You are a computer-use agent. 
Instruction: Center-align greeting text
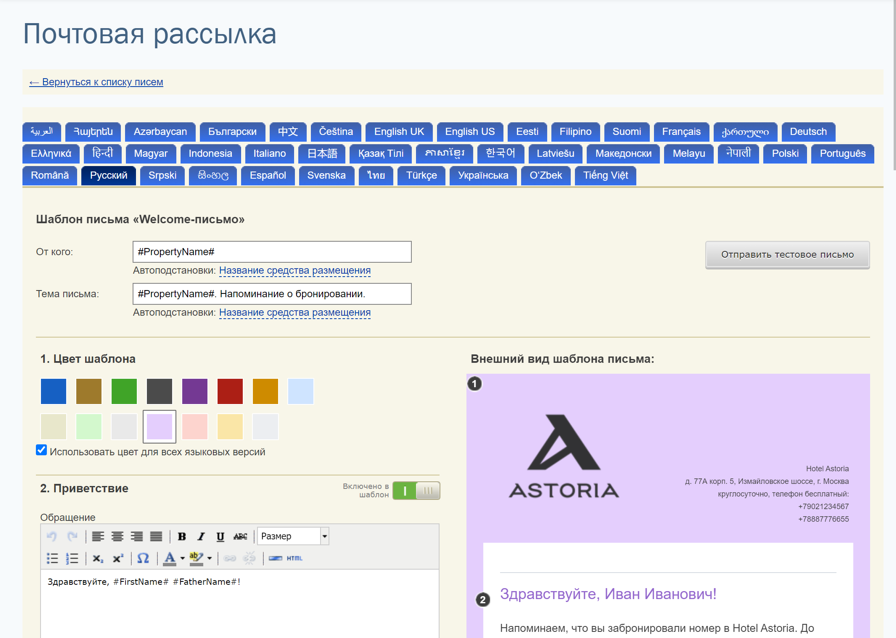tap(117, 536)
